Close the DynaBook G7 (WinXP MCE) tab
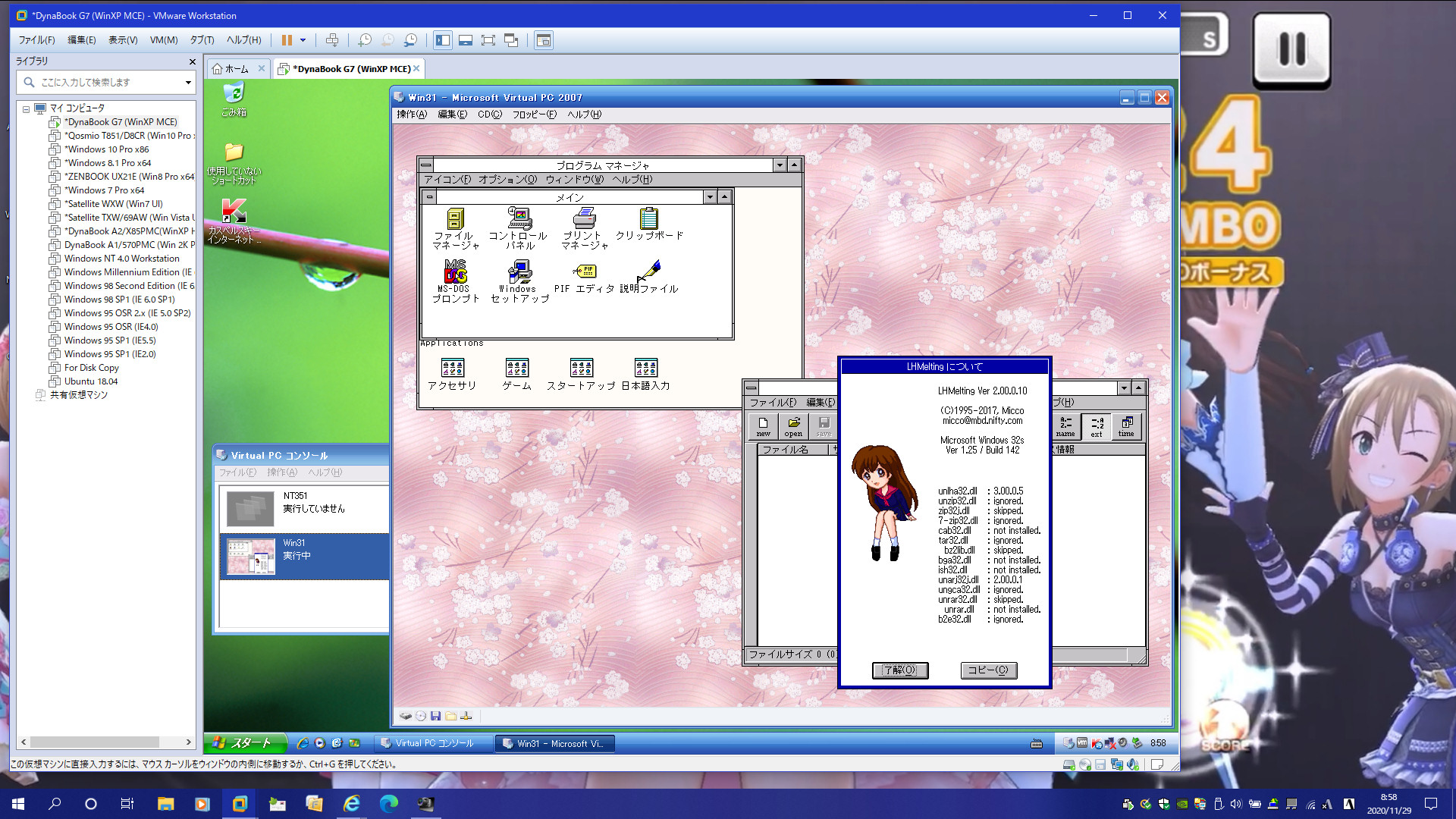 (x=416, y=68)
